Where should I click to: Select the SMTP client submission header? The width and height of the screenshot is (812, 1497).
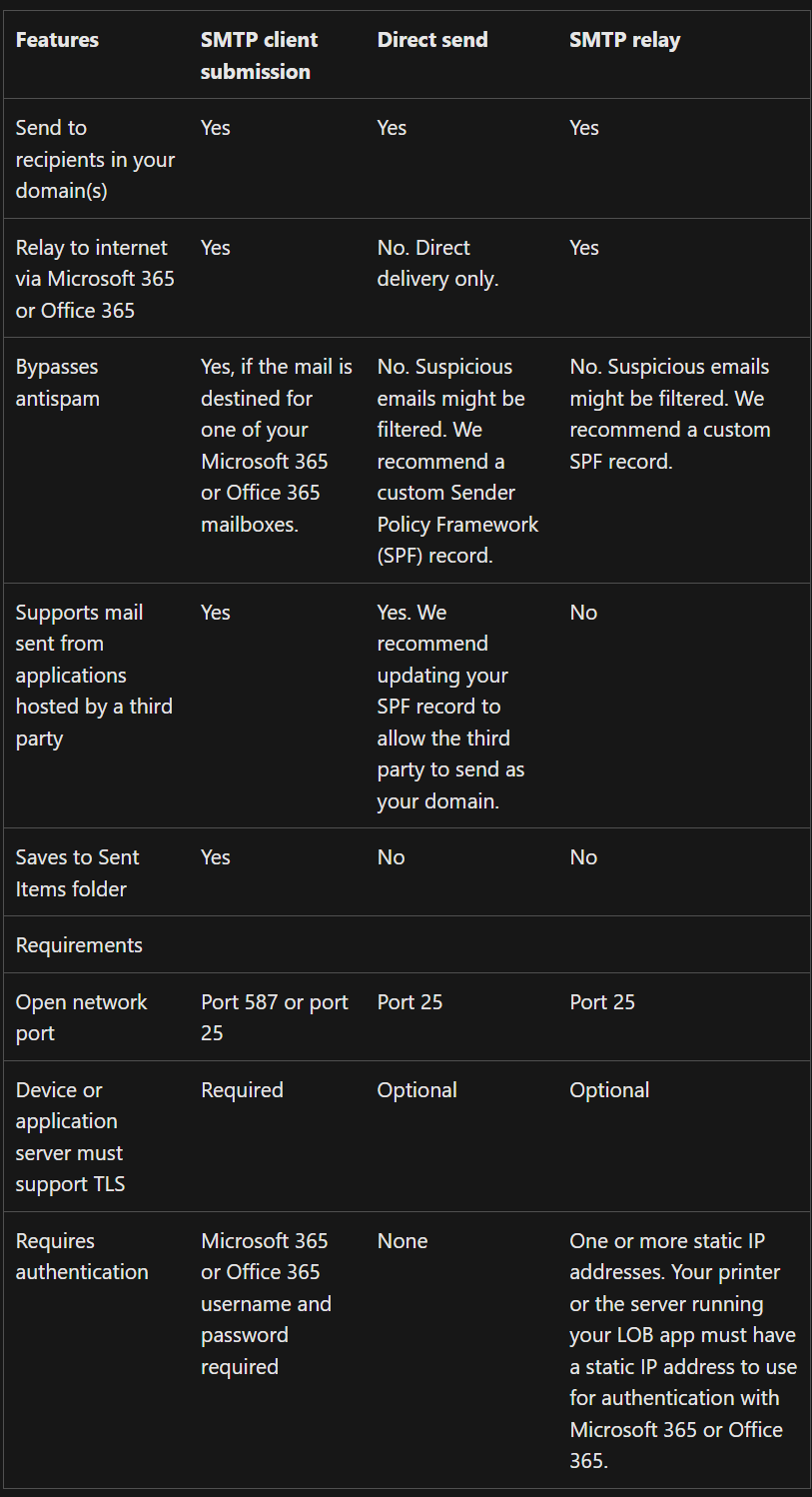tap(259, 56)
